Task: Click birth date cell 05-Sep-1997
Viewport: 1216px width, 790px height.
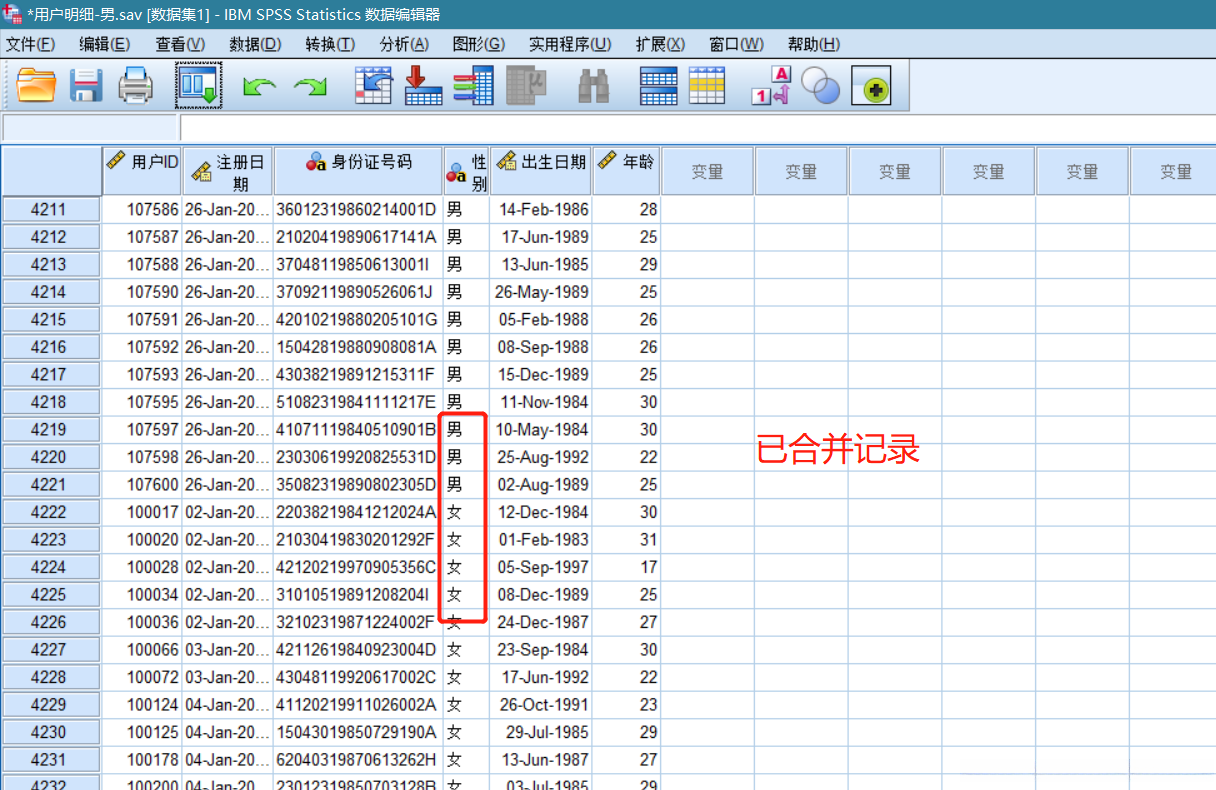Action: point(541,567)
